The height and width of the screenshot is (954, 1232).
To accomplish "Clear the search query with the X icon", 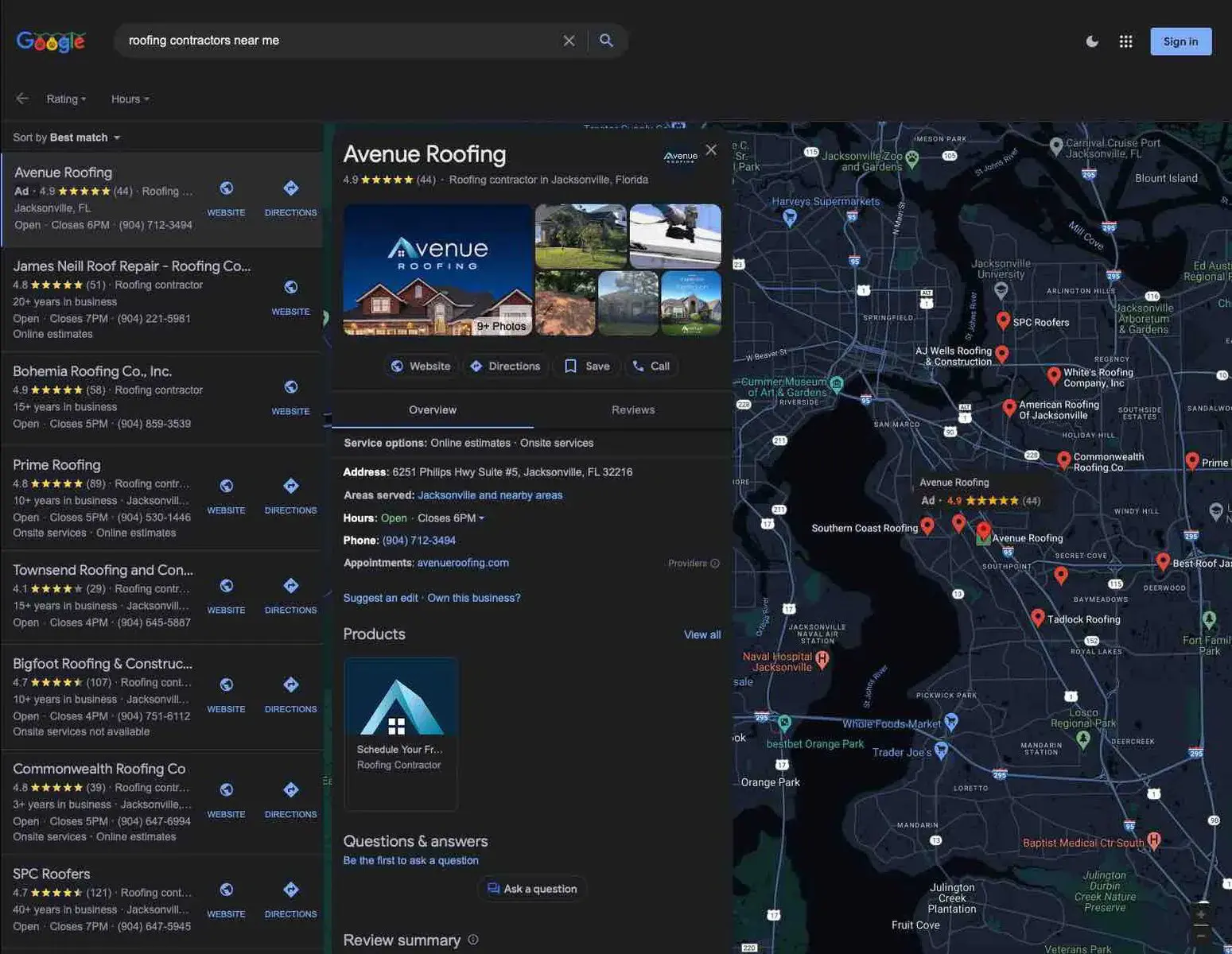I will [x=569, y=40].
